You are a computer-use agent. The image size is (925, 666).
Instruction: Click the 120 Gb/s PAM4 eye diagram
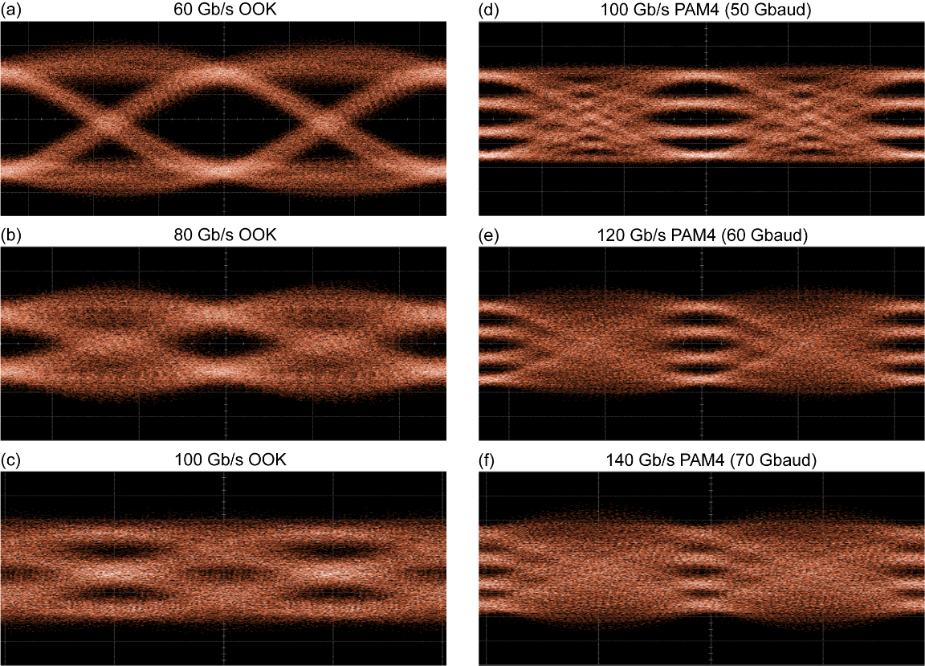point(701,343)
